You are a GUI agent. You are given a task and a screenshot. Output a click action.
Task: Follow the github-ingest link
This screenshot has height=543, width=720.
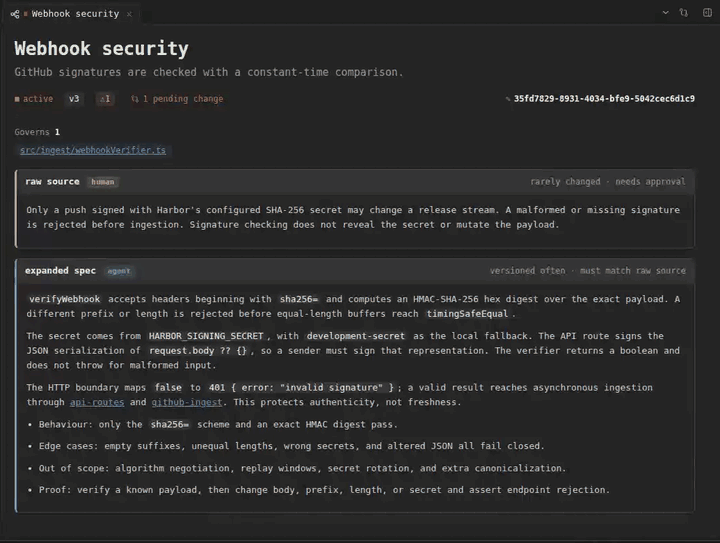tap(187, 402)
